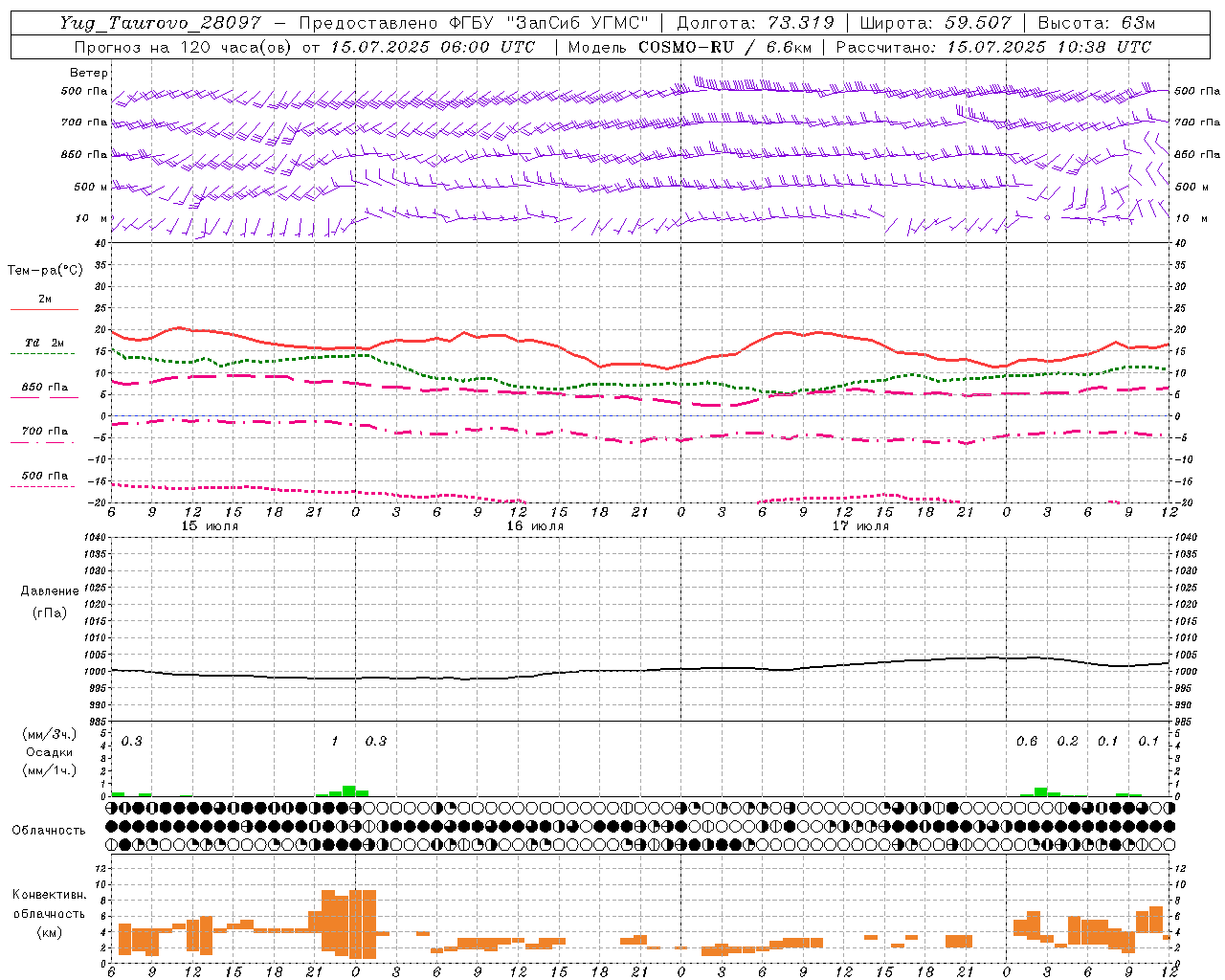Click the 'Модель COSMO-RU / 6.6км' model label
Image resolution: width=1225 pixels, height=980 pixels.
[690, 47]
